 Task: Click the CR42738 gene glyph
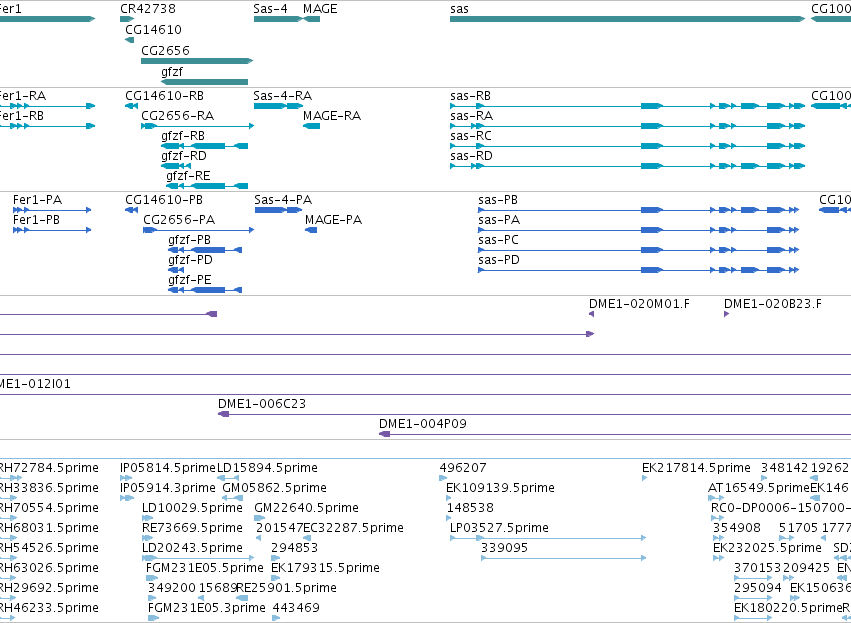point(127,19)
